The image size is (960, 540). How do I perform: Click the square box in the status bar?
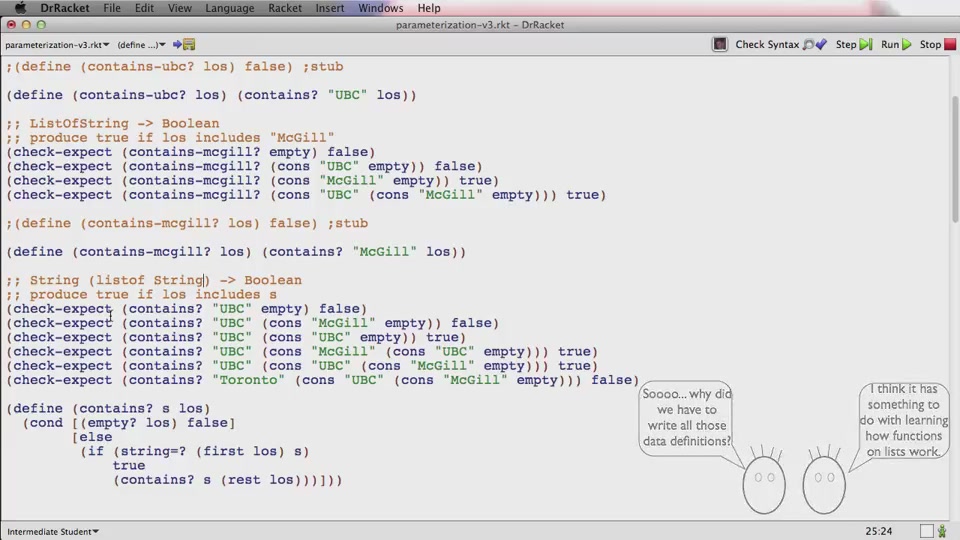927,531
